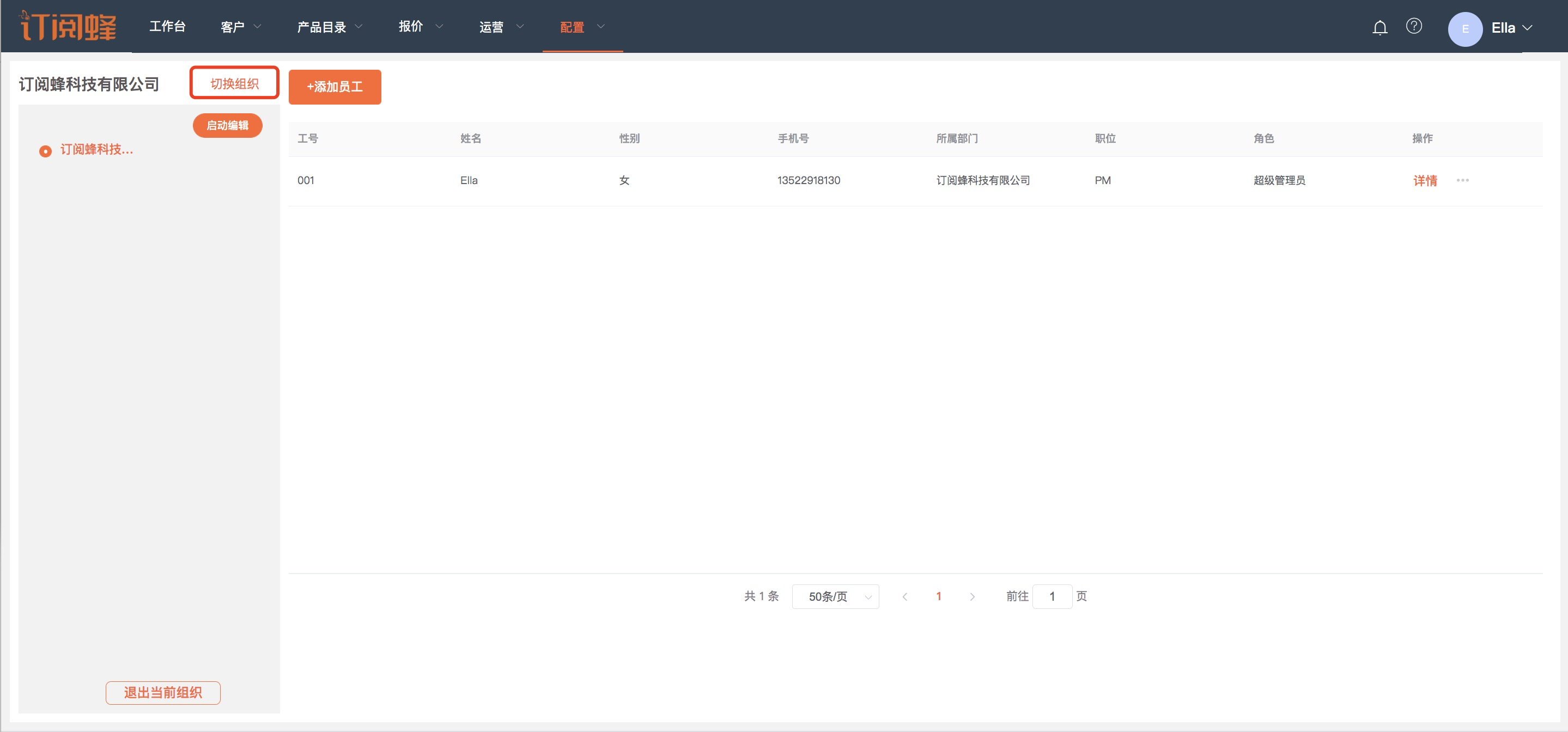This screenshot has width=1568, height=732.
Task: Go to previous page arrow
Action: pyautogui.click(x=904, y=596)
